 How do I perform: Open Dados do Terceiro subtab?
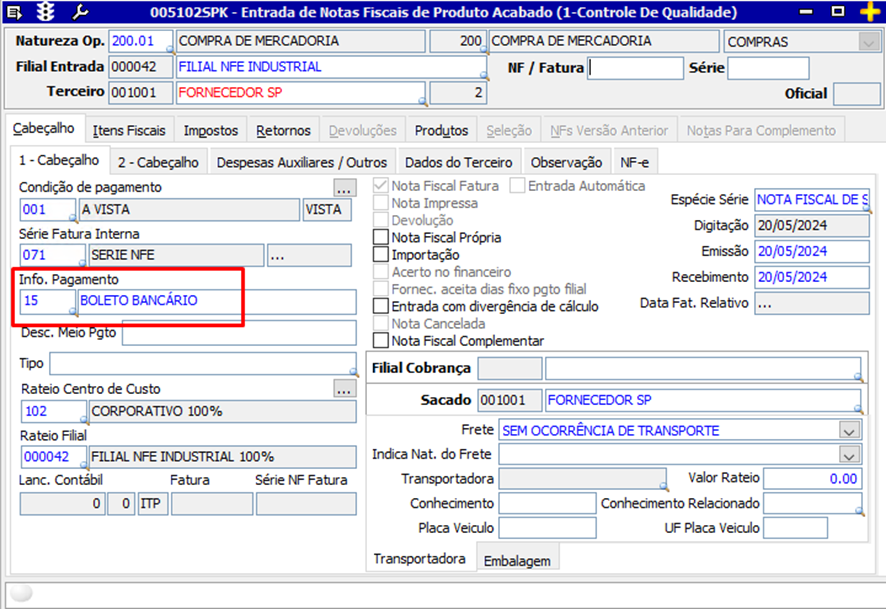point(458,163)
